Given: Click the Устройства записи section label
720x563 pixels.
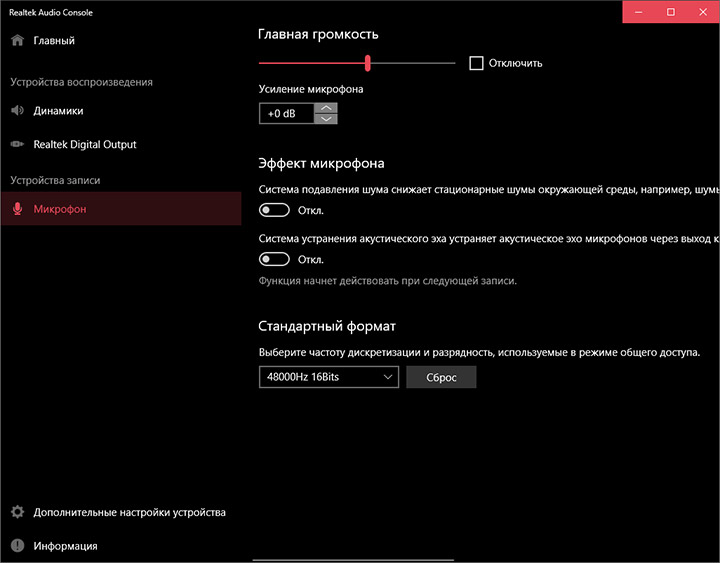Looking at the screenshot, I should coord(55,180).
